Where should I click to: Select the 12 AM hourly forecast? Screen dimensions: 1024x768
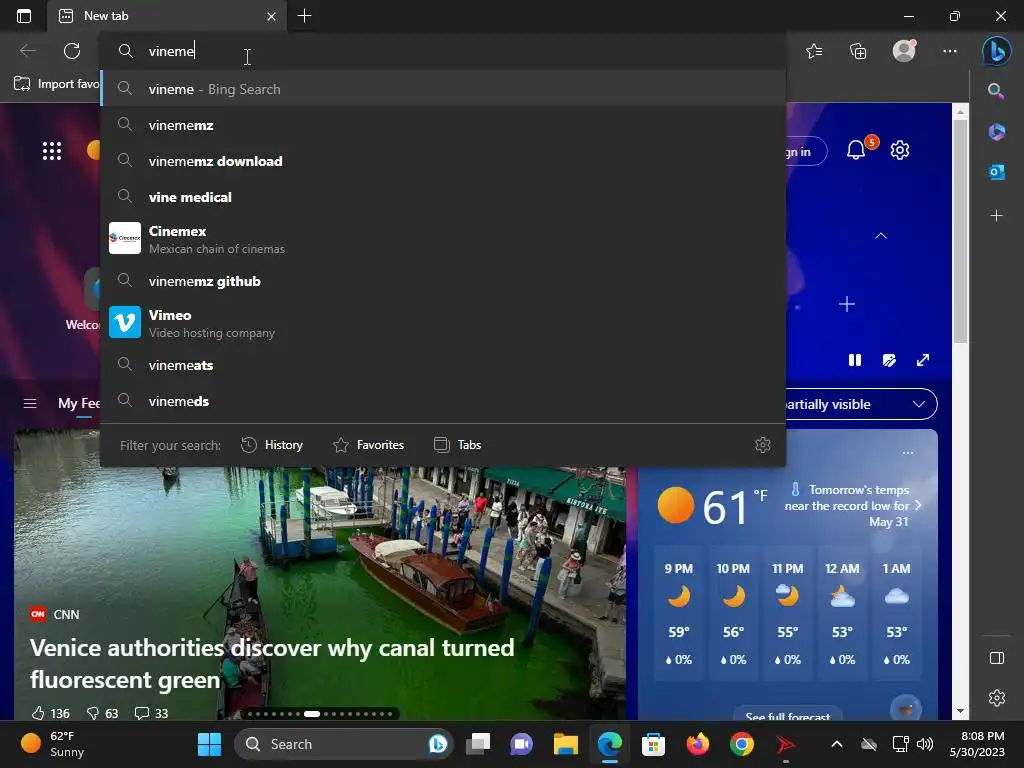842,614
